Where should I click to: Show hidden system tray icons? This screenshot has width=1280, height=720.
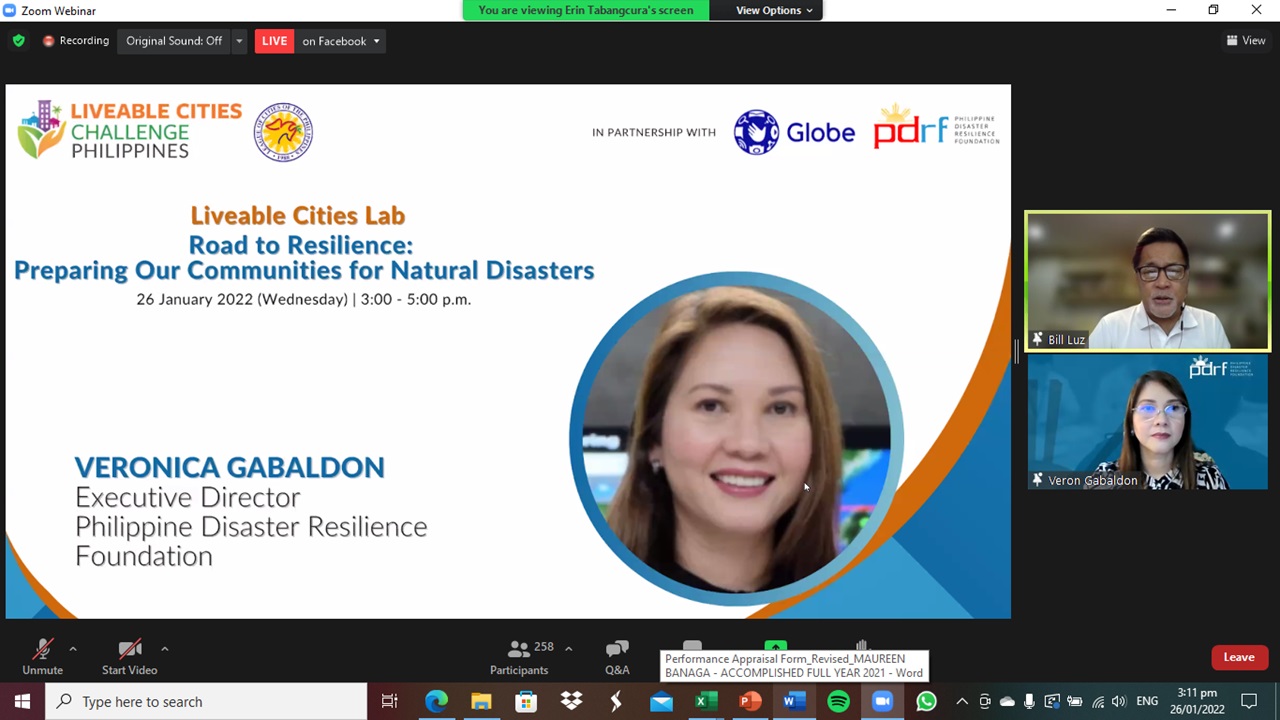(x=962, y=701)
